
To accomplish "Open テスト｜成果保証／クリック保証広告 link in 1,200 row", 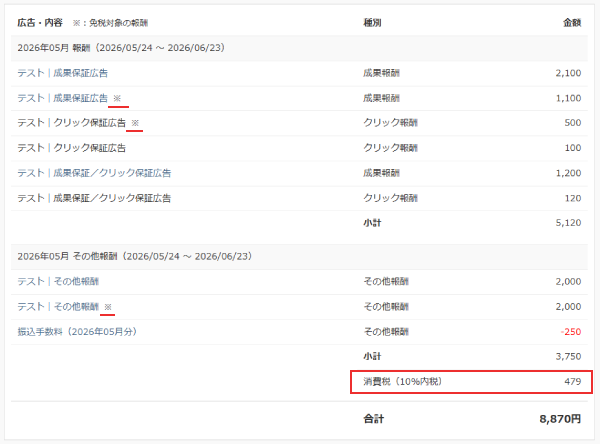I will pyautogui.click(x=94, y=173).
